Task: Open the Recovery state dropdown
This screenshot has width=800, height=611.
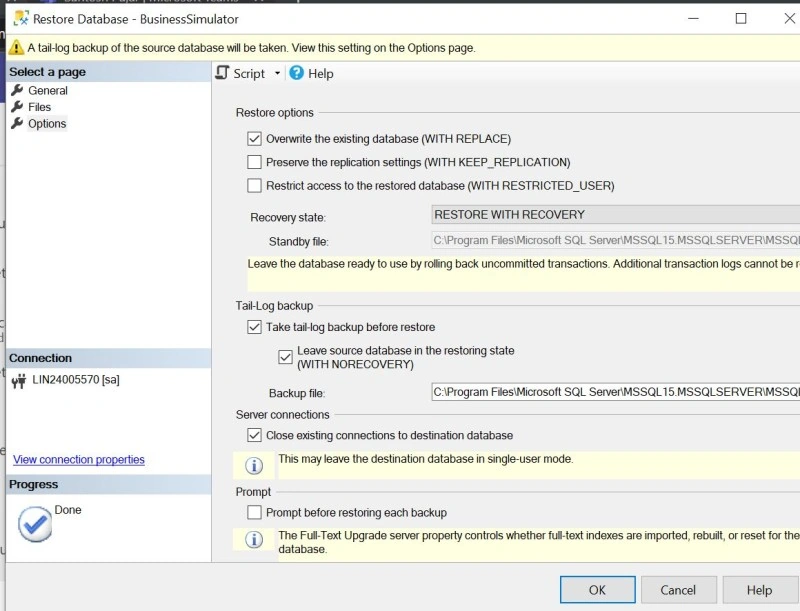Action: tap(615, 215)
